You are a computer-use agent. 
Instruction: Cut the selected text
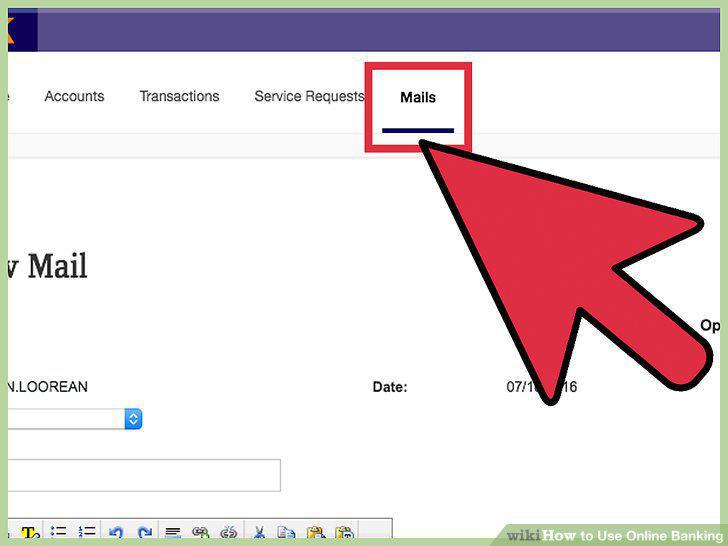[259, 532]
